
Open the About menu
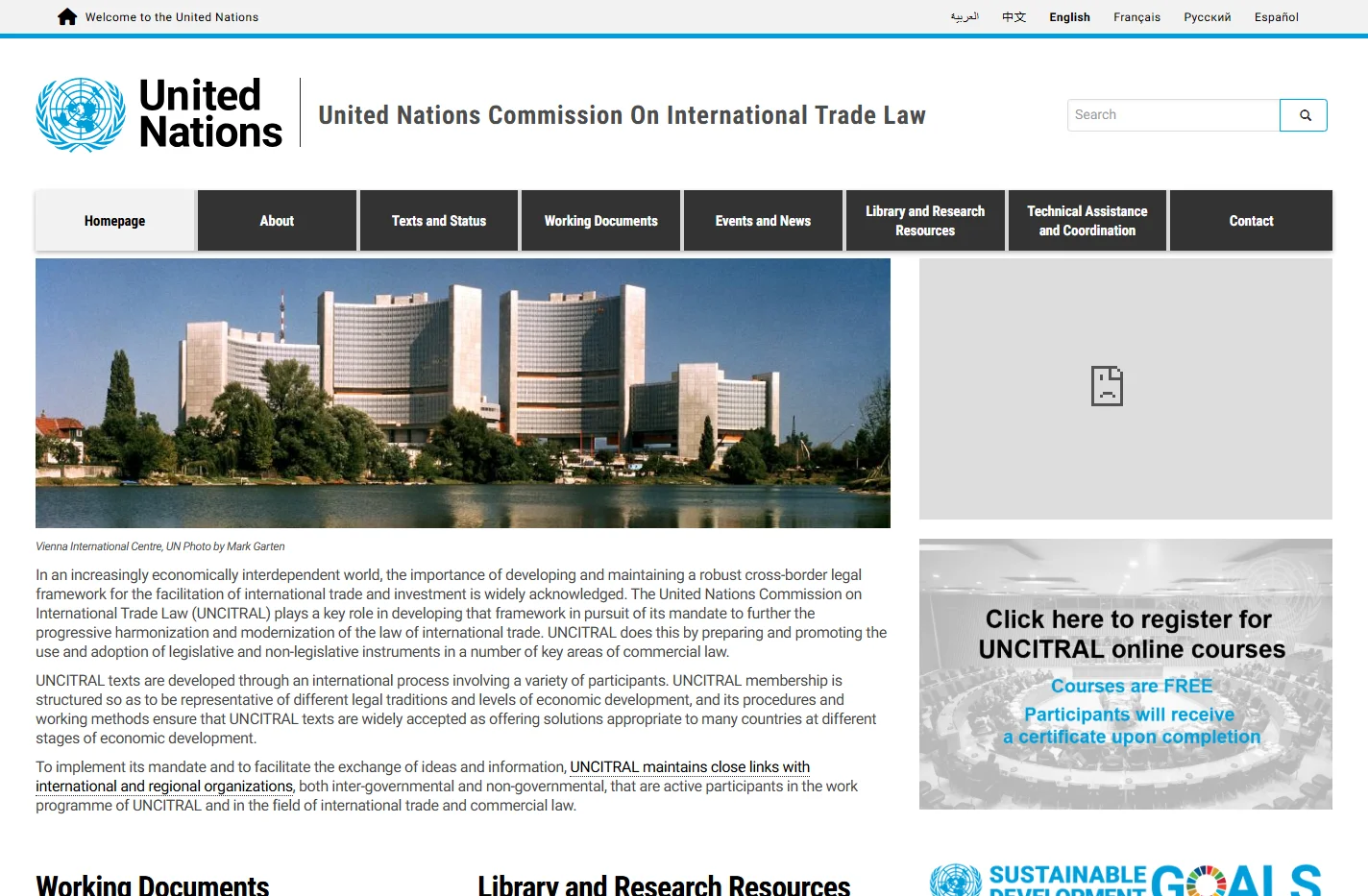[x=277, y=221]
